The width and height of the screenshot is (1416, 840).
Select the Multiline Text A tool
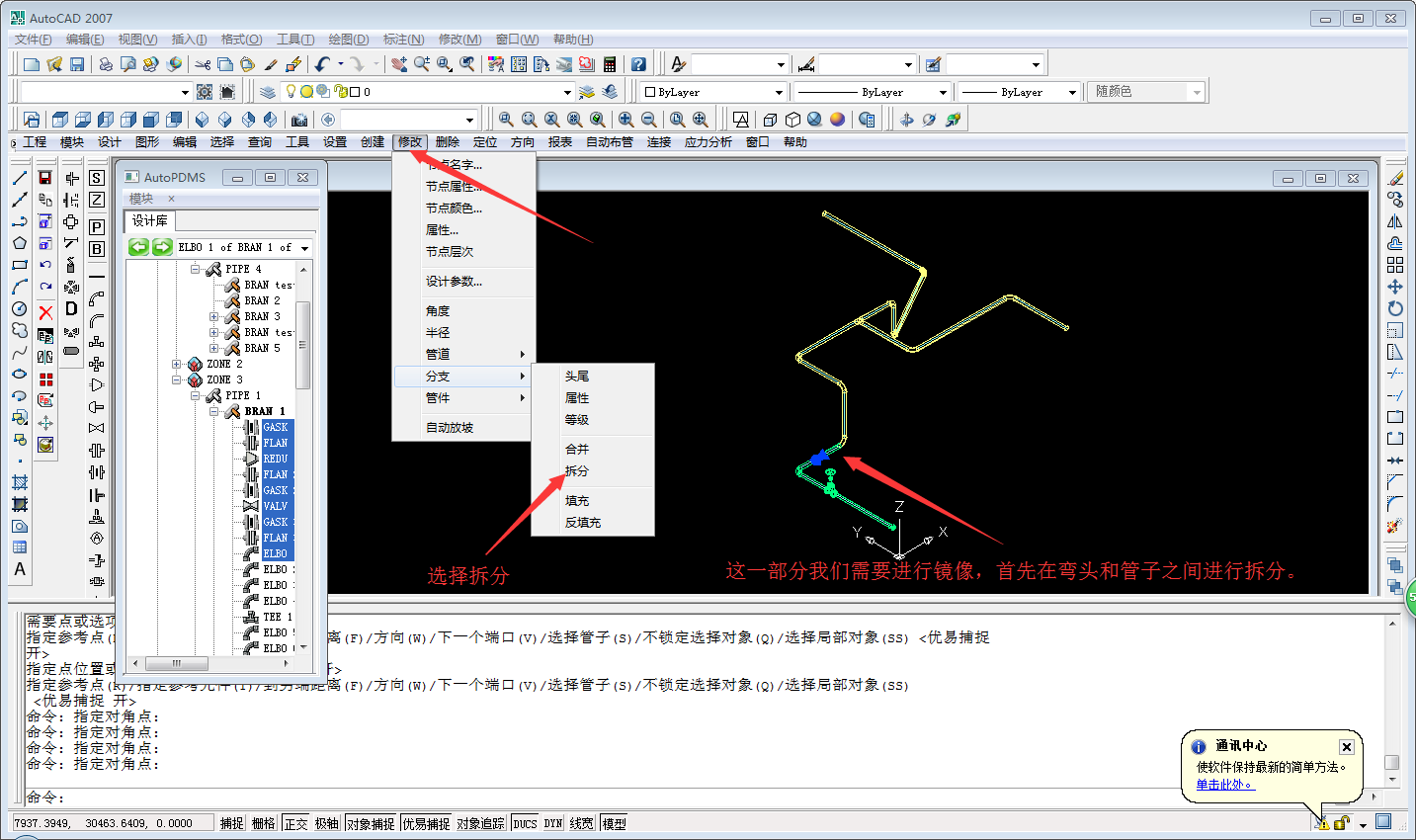coord(19,569)
